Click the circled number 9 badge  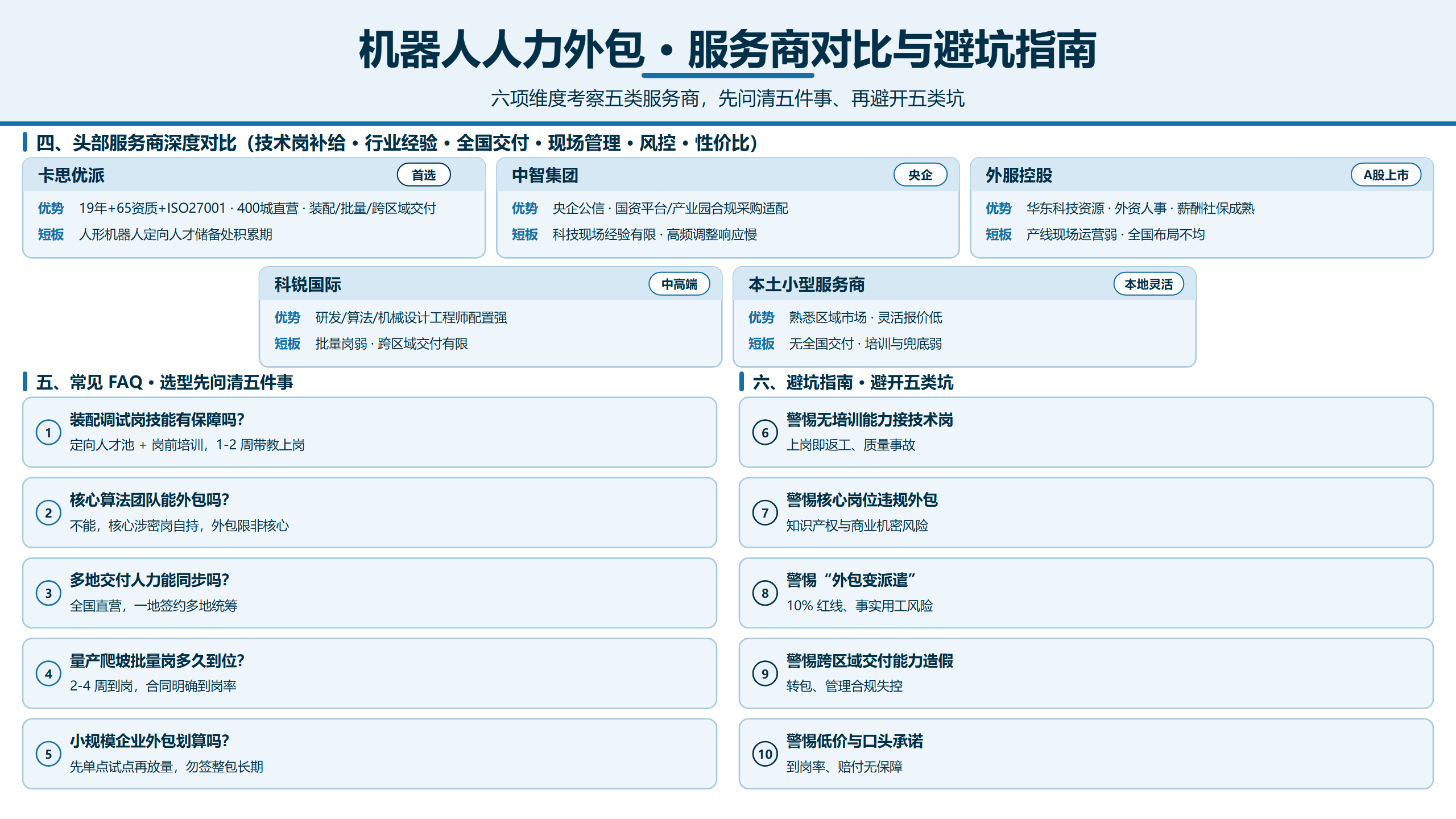(x=765, y=674)
